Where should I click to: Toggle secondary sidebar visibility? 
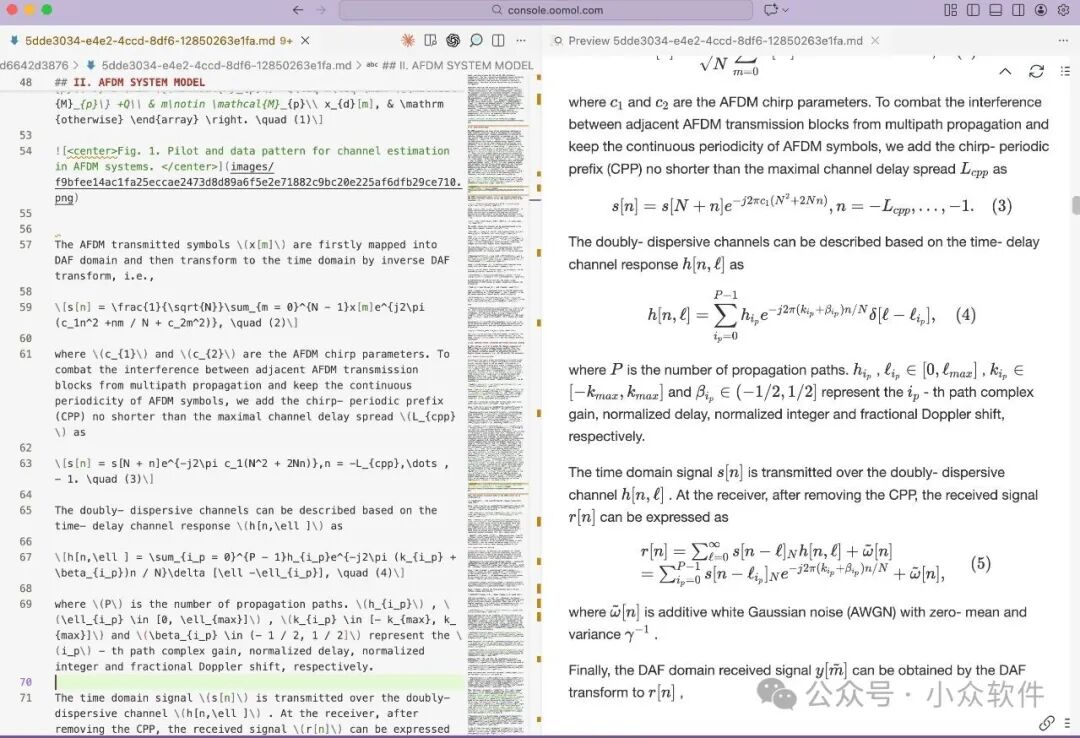pyautogui.click(x=1019, y=10)
